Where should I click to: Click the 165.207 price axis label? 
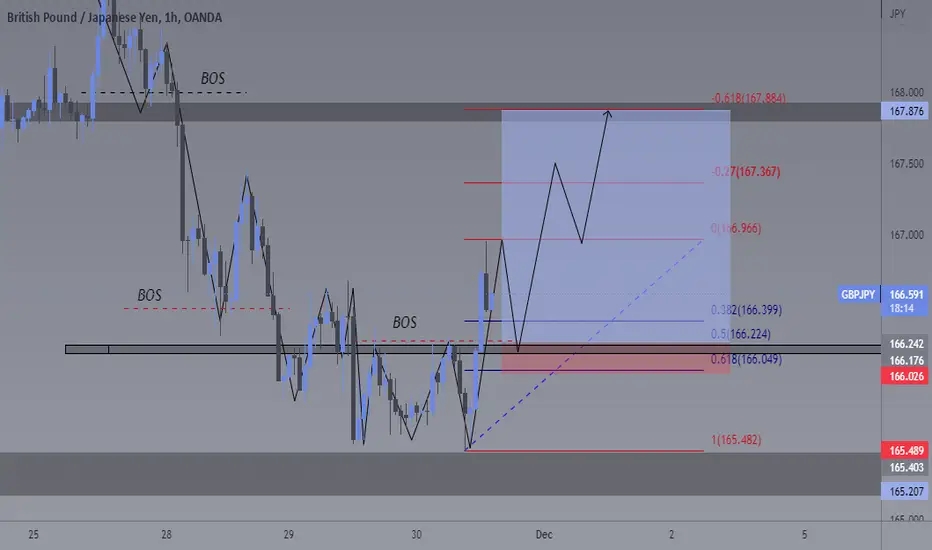[906, 491]
